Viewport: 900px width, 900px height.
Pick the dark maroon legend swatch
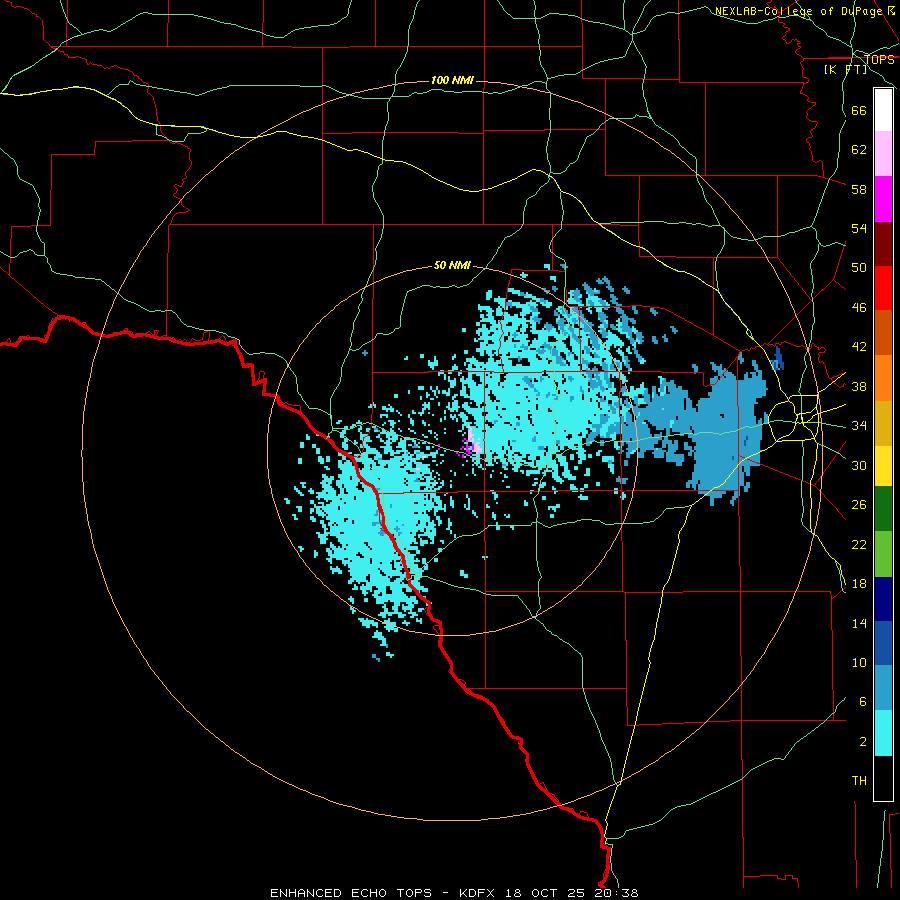point(883,244)
